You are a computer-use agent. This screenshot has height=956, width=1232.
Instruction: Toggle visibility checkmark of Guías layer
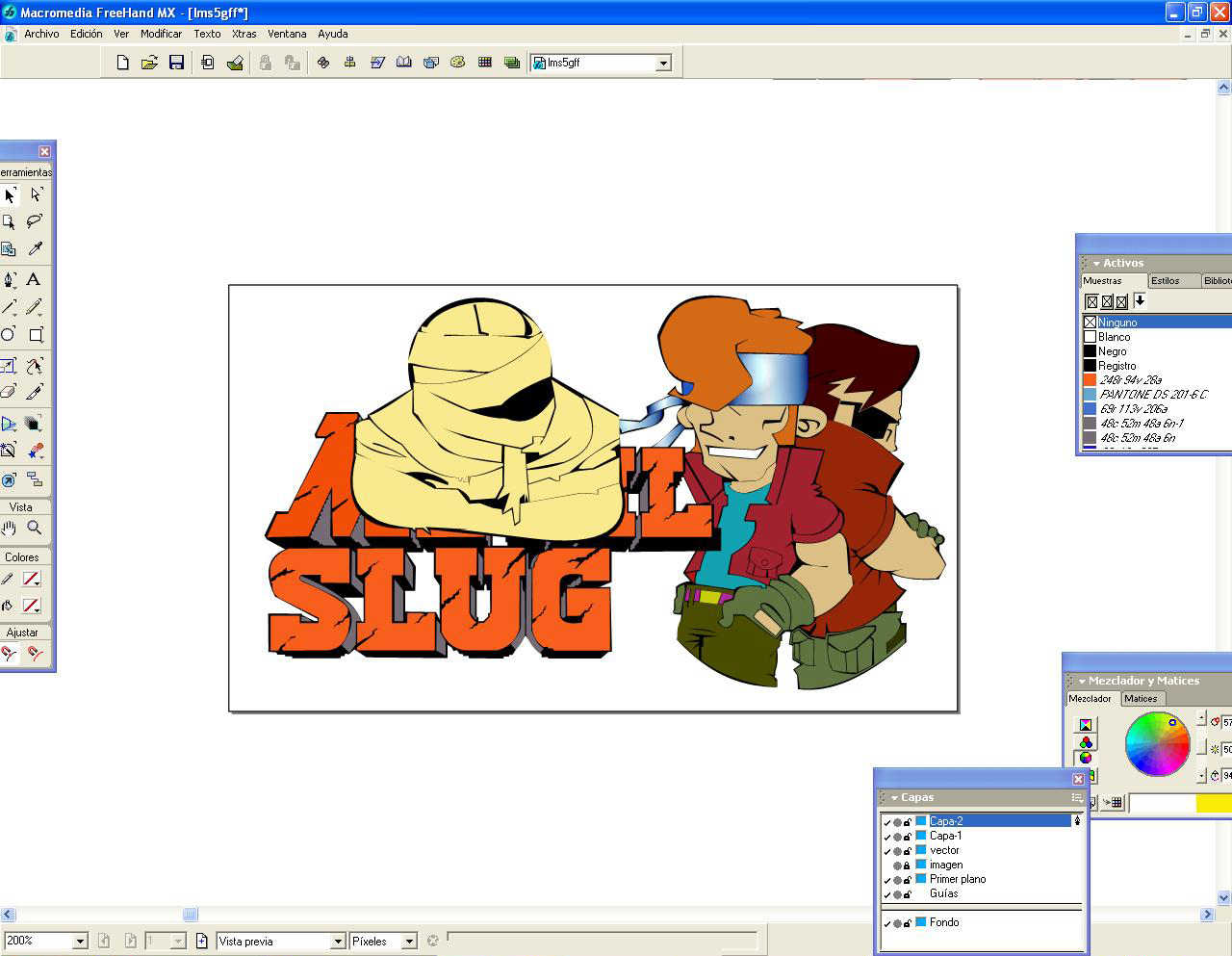point(887,894)
